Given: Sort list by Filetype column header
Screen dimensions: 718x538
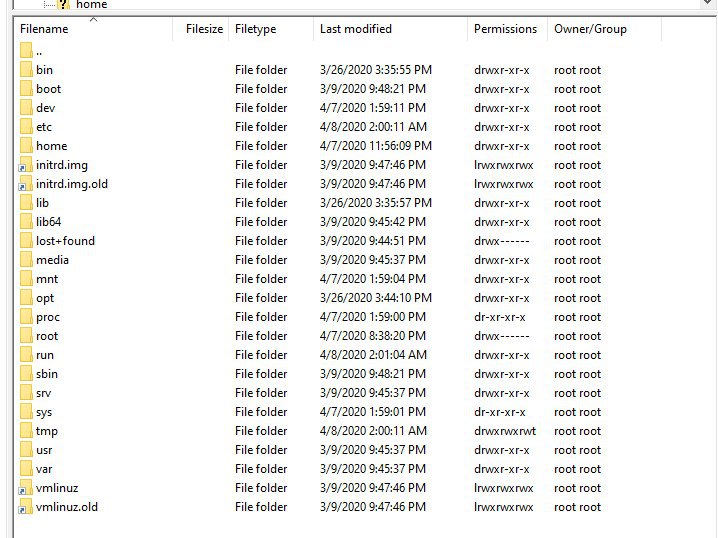Looking at the screenshot, I should pyautogui.click(x=271, y=29).
